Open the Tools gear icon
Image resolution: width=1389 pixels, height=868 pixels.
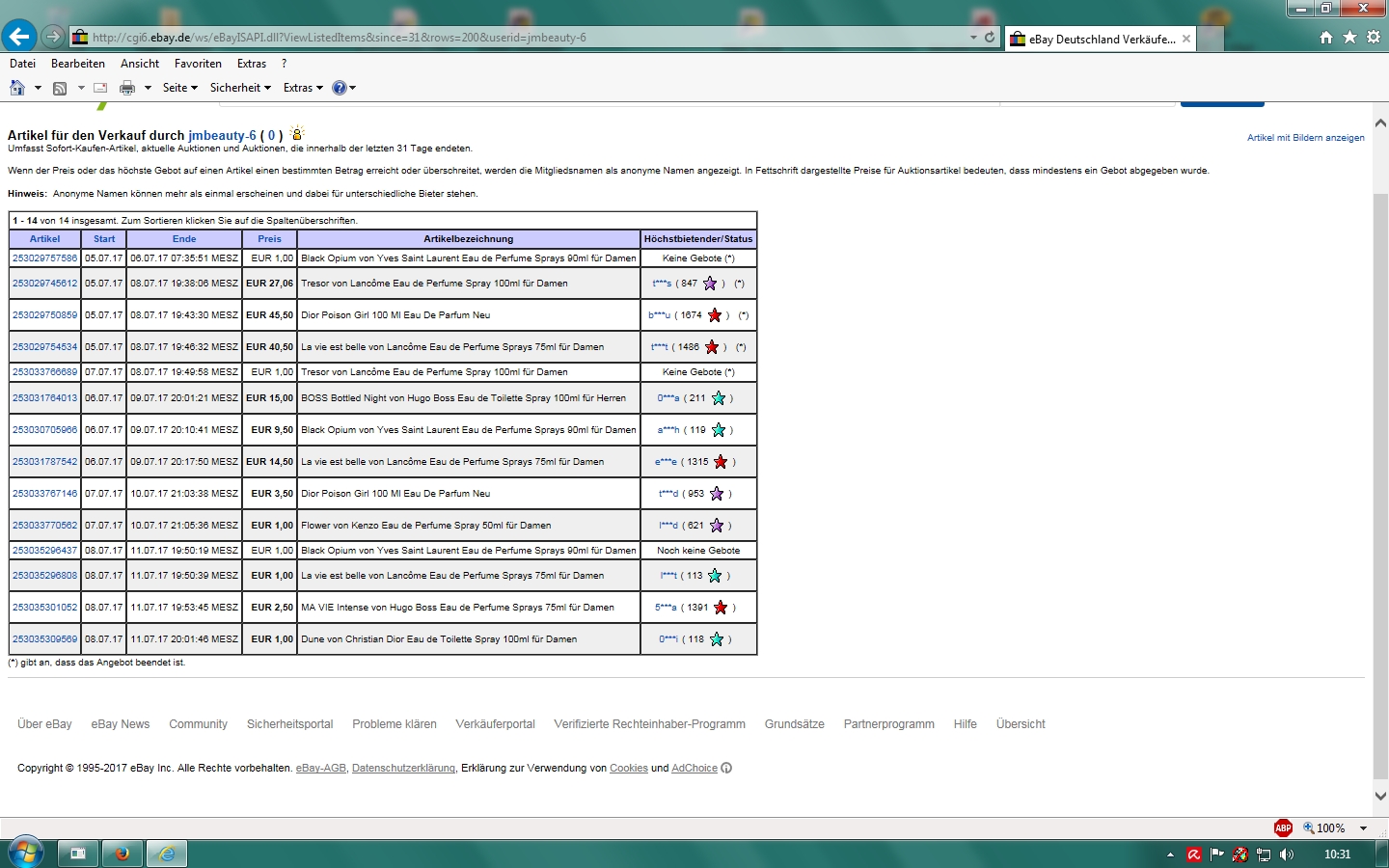click(x=1373, y=38)
